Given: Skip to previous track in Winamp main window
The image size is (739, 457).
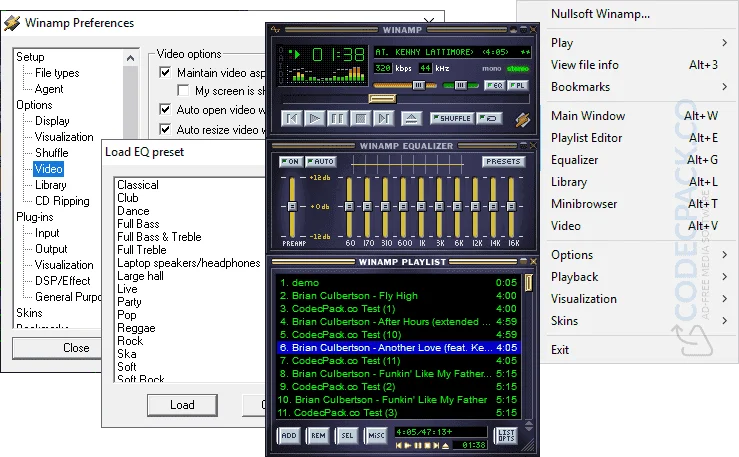Looking at the screenshot, I should click(x=292, y=118).
